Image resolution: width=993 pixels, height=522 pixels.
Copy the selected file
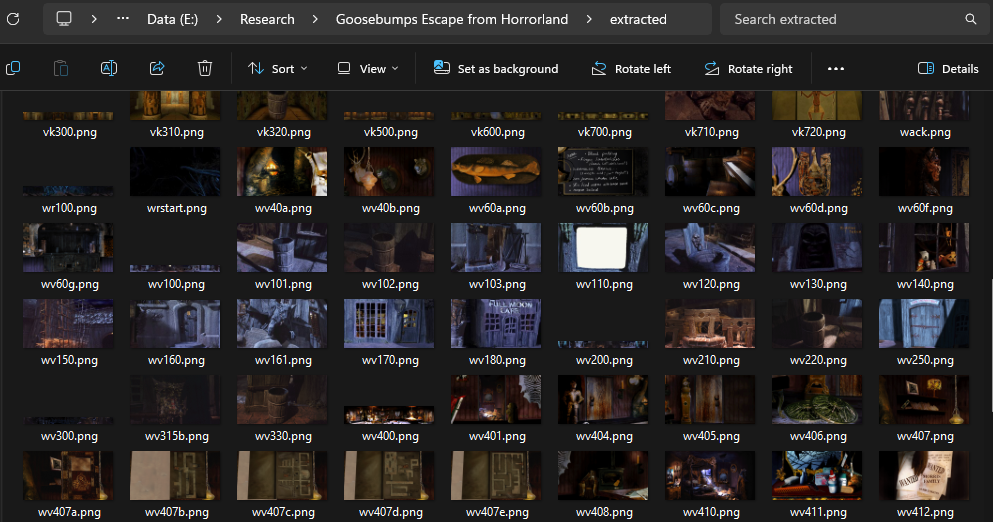(13, 68)
